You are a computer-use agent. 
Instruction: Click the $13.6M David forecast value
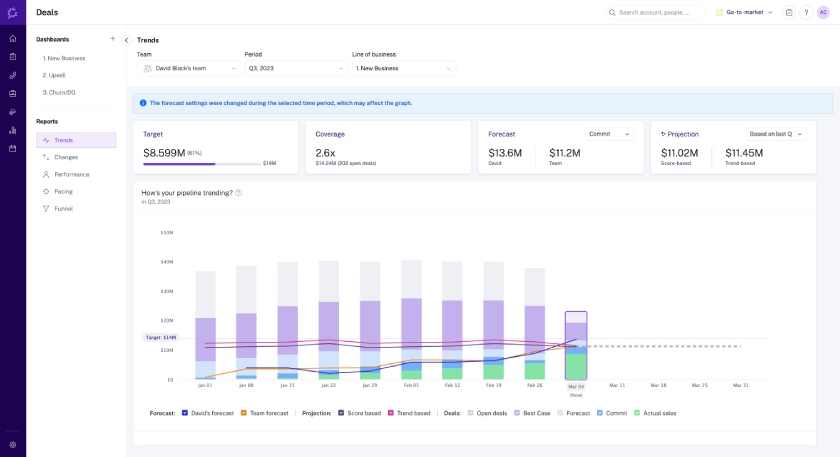(x=505, y=153)
